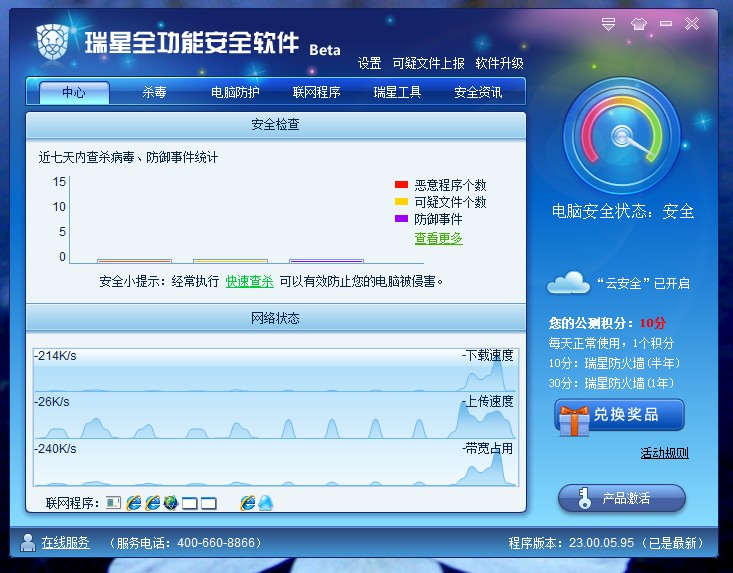Switch to the 电脑防护 tab
Image resolution: width=733 pixels, height=573 pixels.
(x=235, y=92)
